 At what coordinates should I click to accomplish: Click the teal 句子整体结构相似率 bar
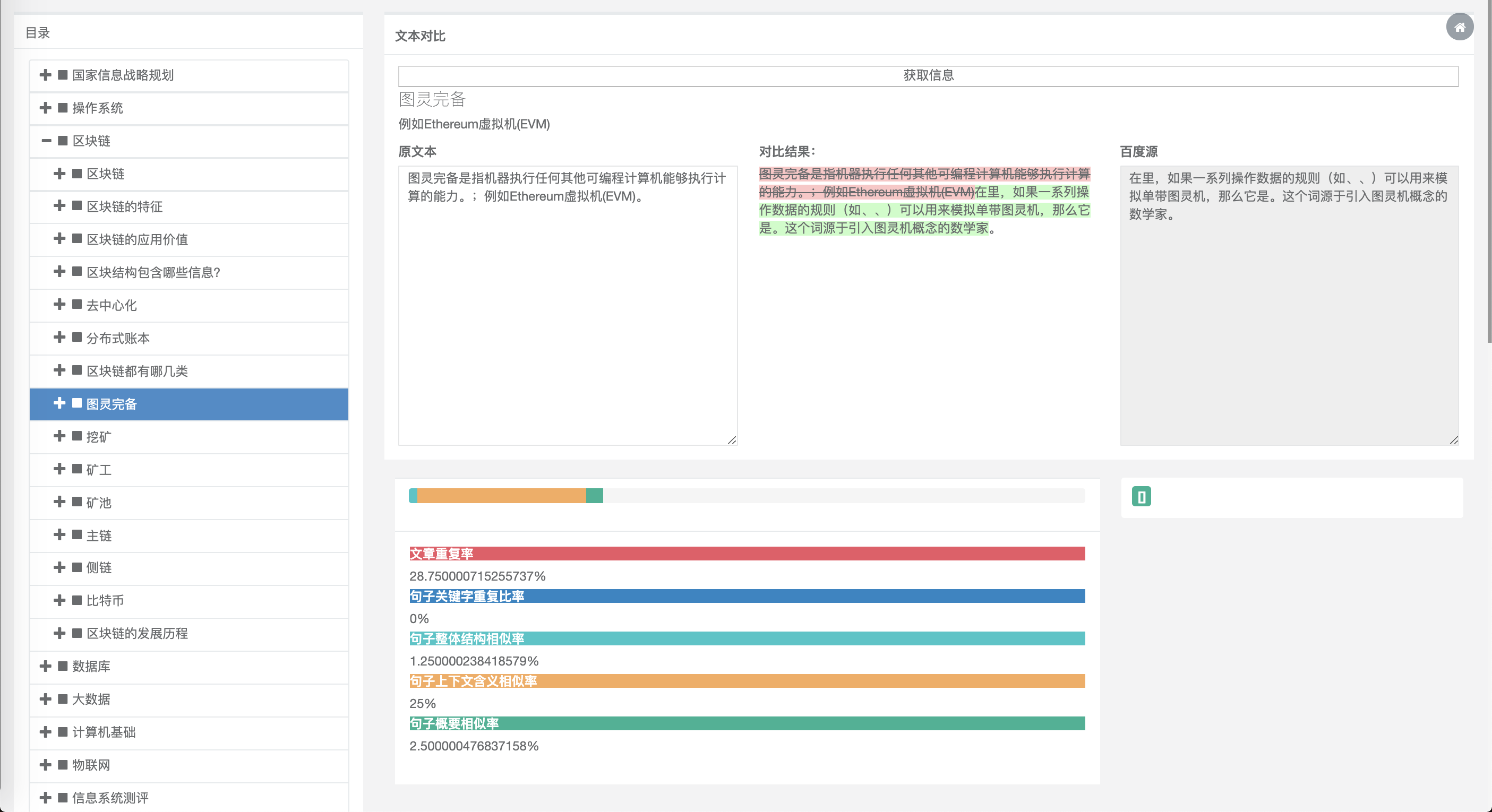pyautogui.click(x=747, y=638)
